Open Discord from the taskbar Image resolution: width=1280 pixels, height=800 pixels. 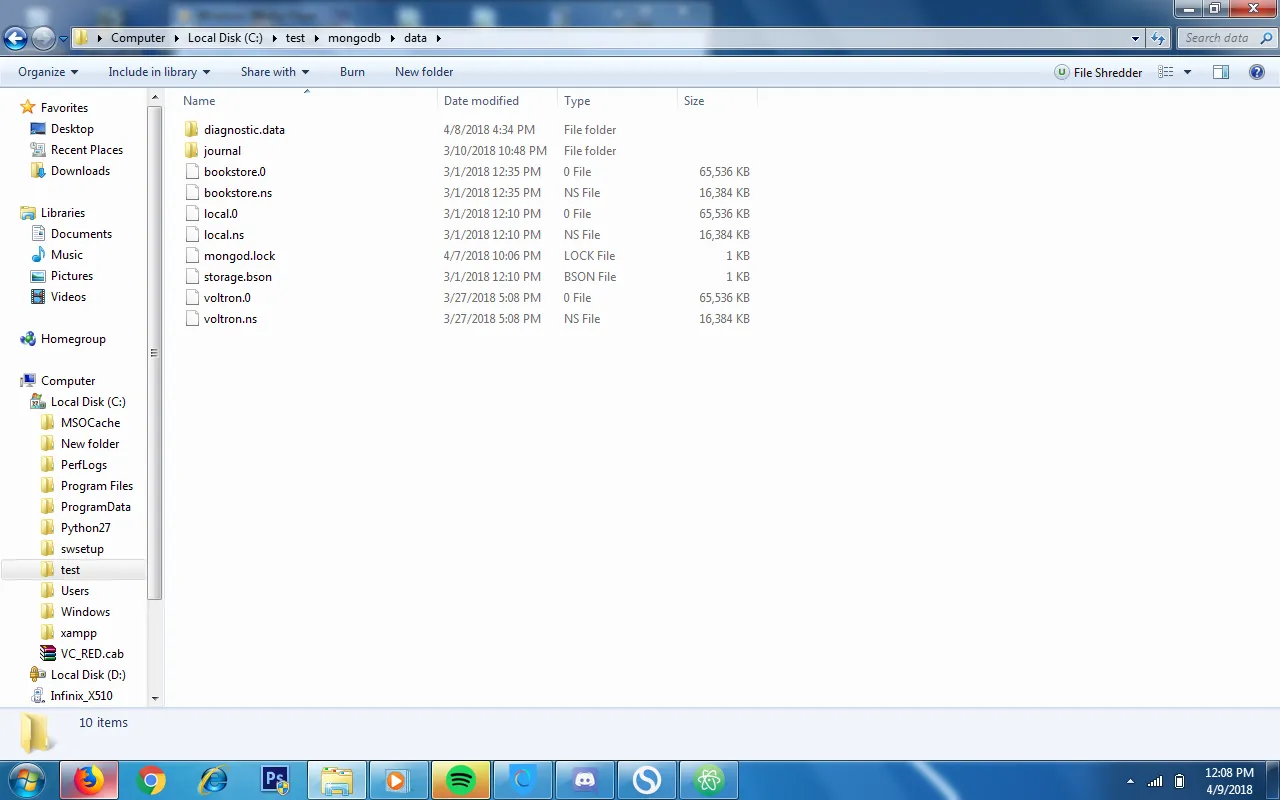pos(585,780)
